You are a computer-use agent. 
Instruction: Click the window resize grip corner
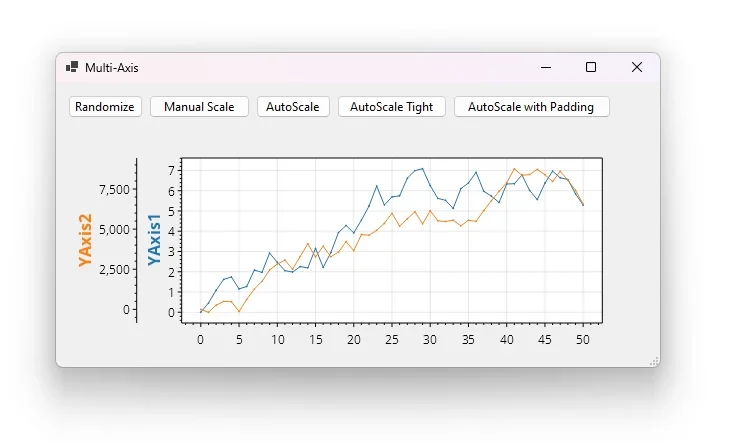654,362
